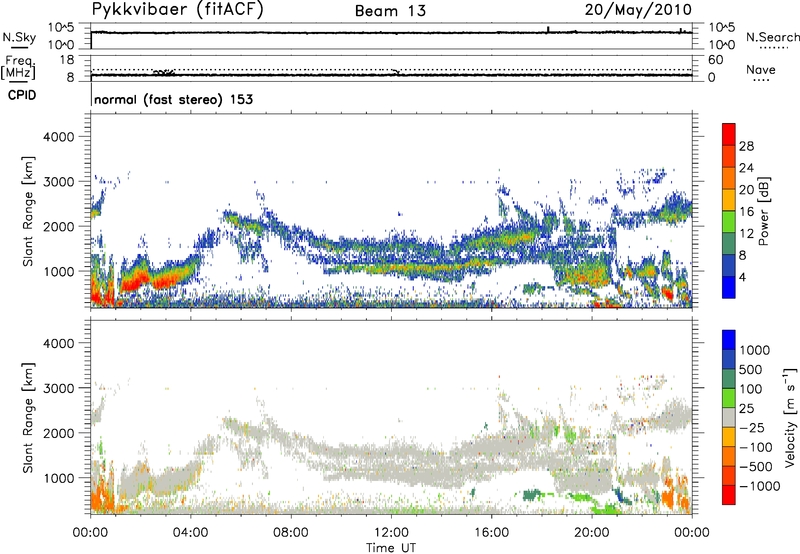Click the 20/May/2010 date label
This screenshot has width=800, height=554.
[638, 10]
